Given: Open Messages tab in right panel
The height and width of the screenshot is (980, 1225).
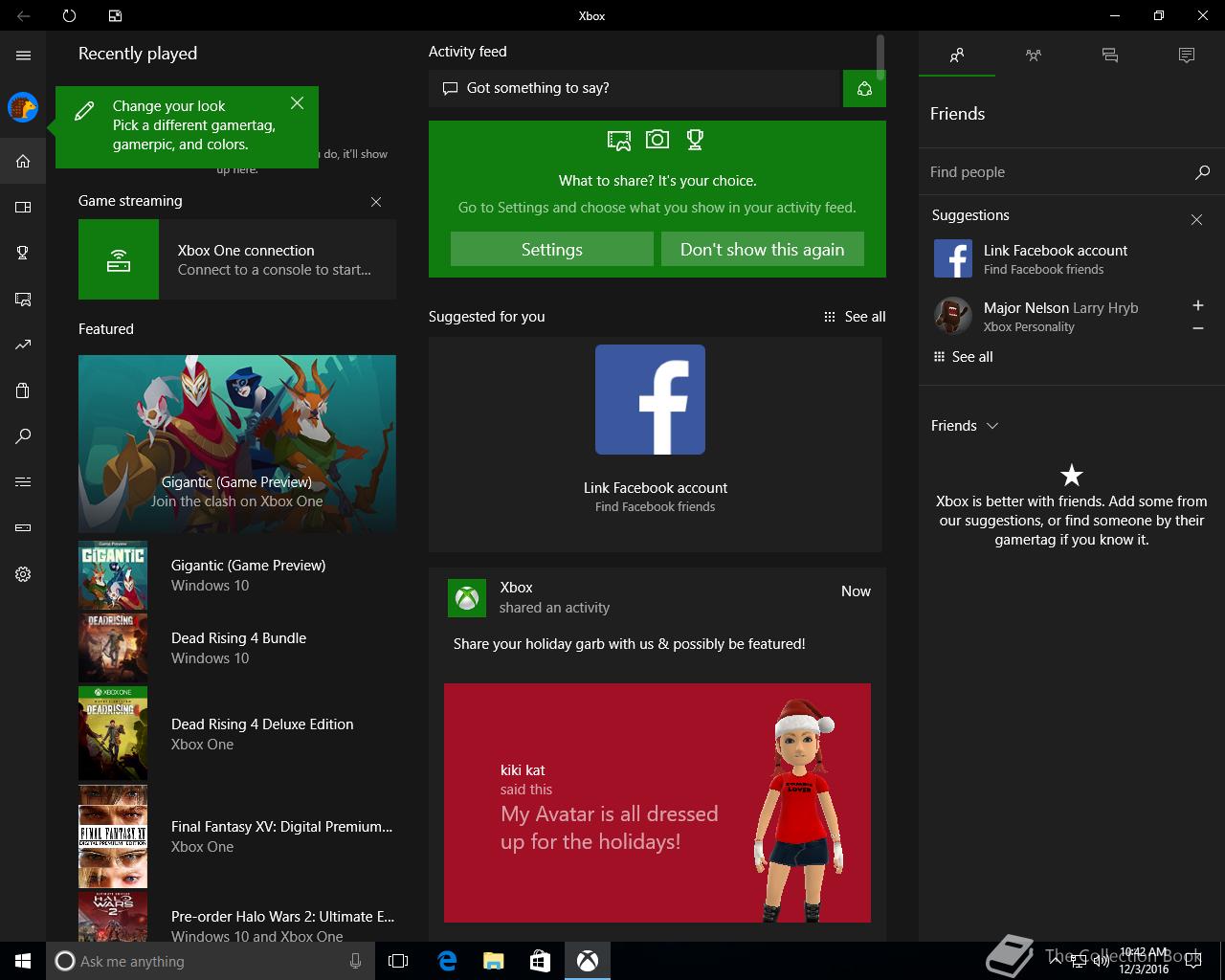Looking at the screenshot, I should coord(1110,56).
